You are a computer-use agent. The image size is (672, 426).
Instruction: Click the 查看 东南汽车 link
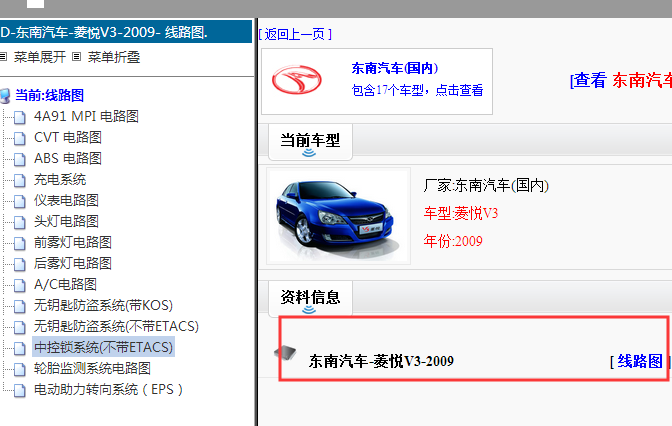tap(621, 80)
